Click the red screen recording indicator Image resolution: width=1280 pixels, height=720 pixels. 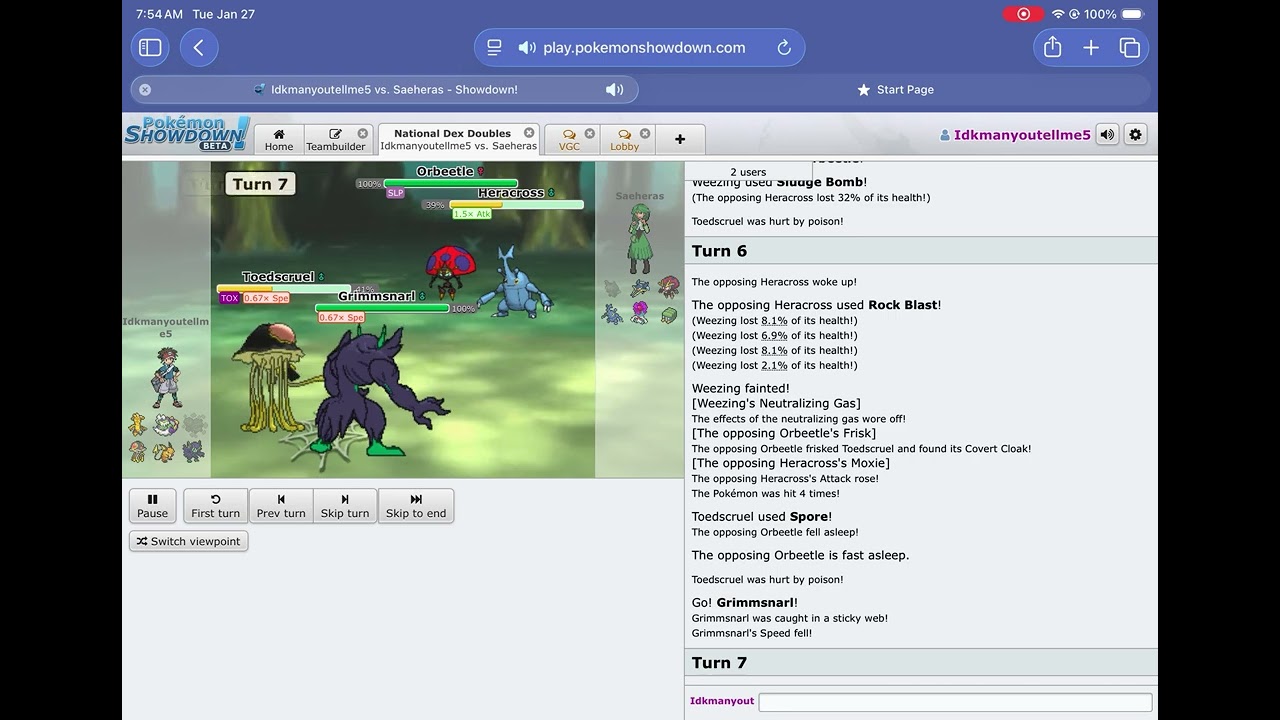click(1023, 14)
